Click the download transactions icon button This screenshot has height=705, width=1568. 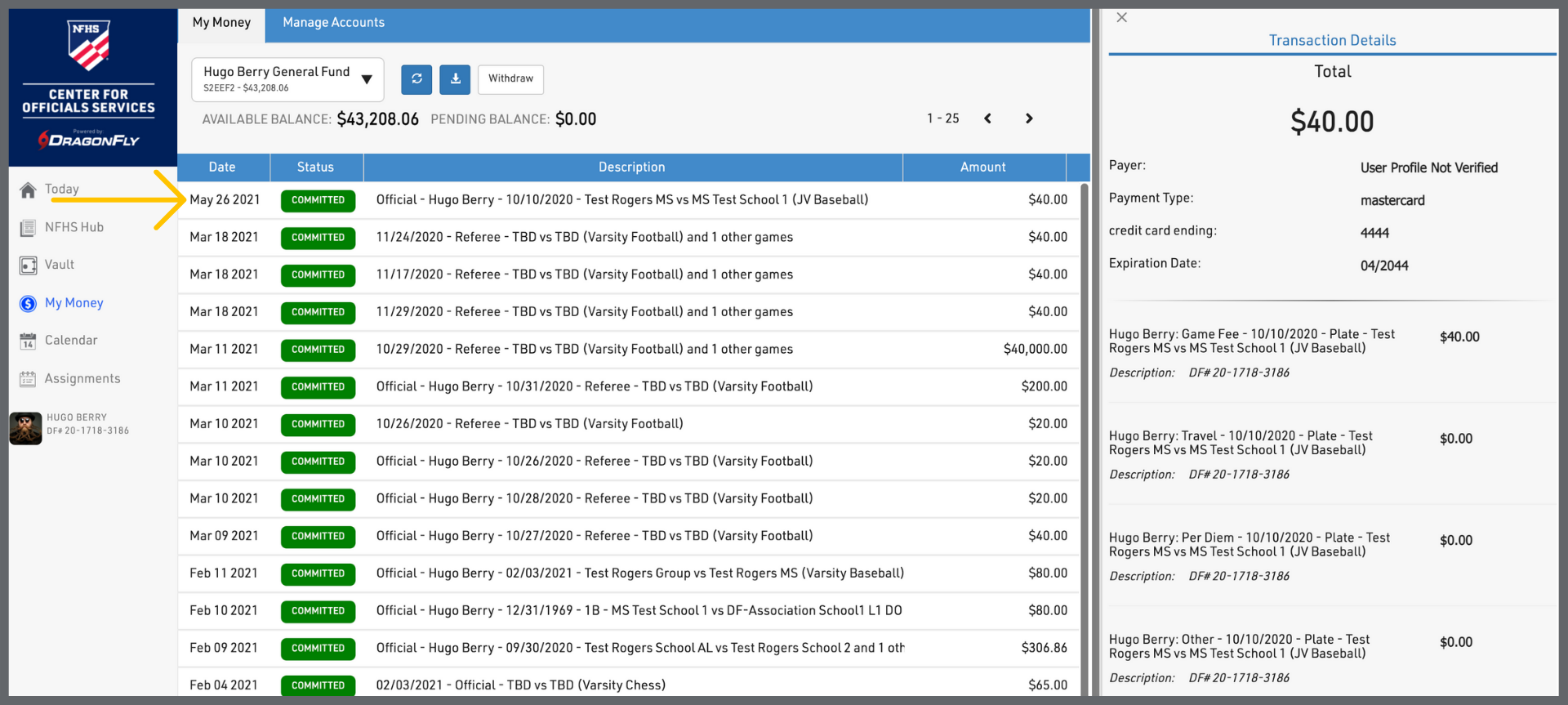coord(455,79)
